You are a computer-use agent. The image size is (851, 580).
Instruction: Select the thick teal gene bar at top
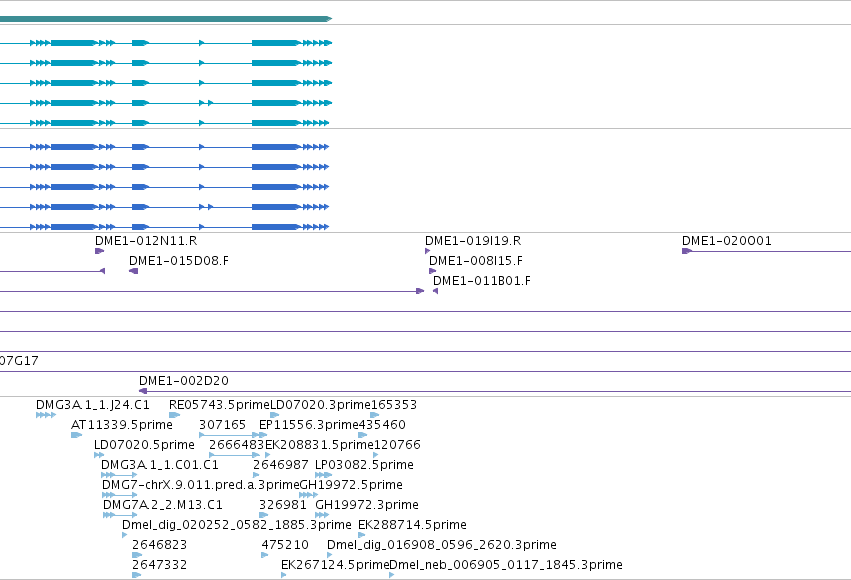tap(166, 19)
